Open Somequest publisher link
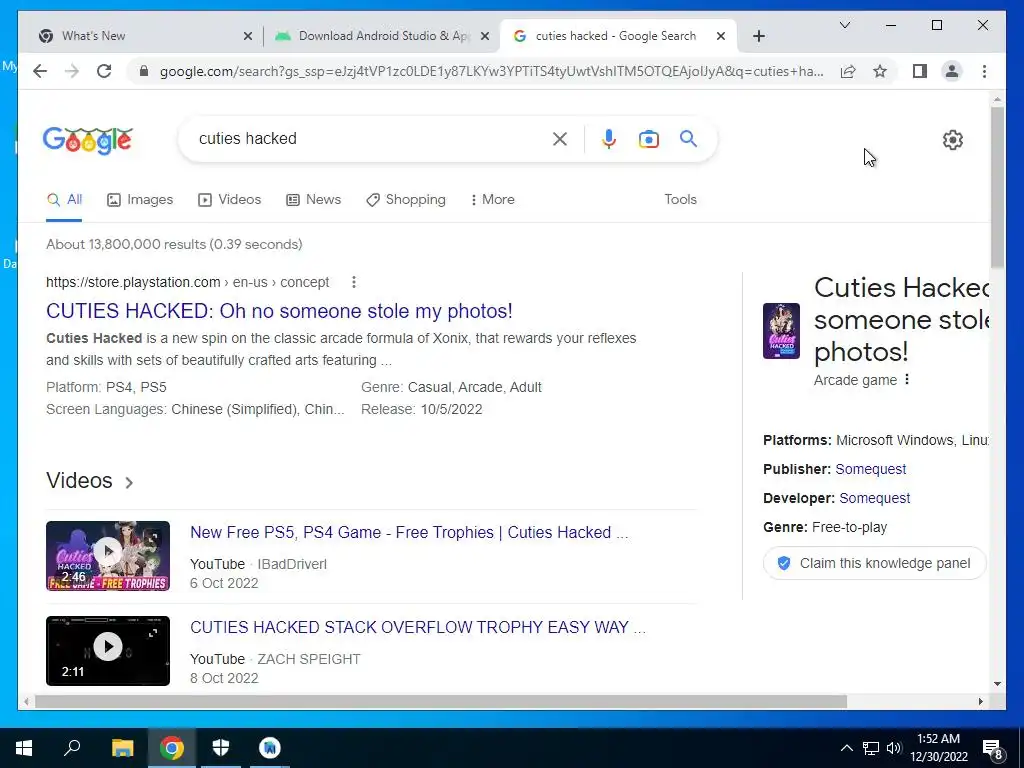The height and width of the screenshot is (768, 1024). pyautogui.click(x=871, y=469)
